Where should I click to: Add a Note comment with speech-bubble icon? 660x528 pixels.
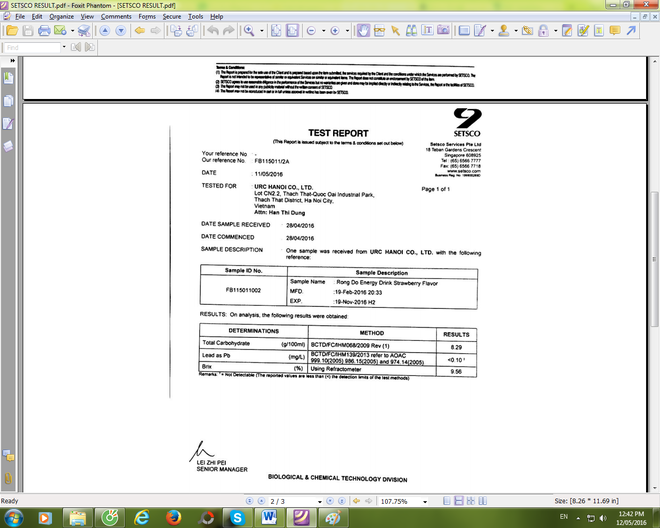click(615, 31)
